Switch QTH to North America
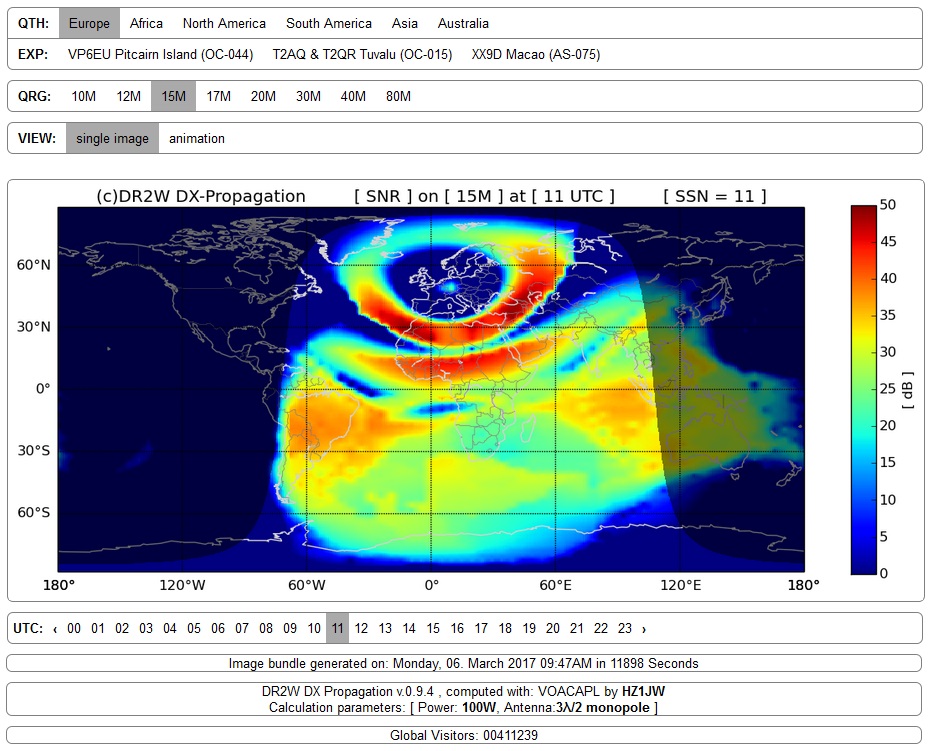Image resolution: width=933 pixels, height=751 pixels. tap(224, 23)
